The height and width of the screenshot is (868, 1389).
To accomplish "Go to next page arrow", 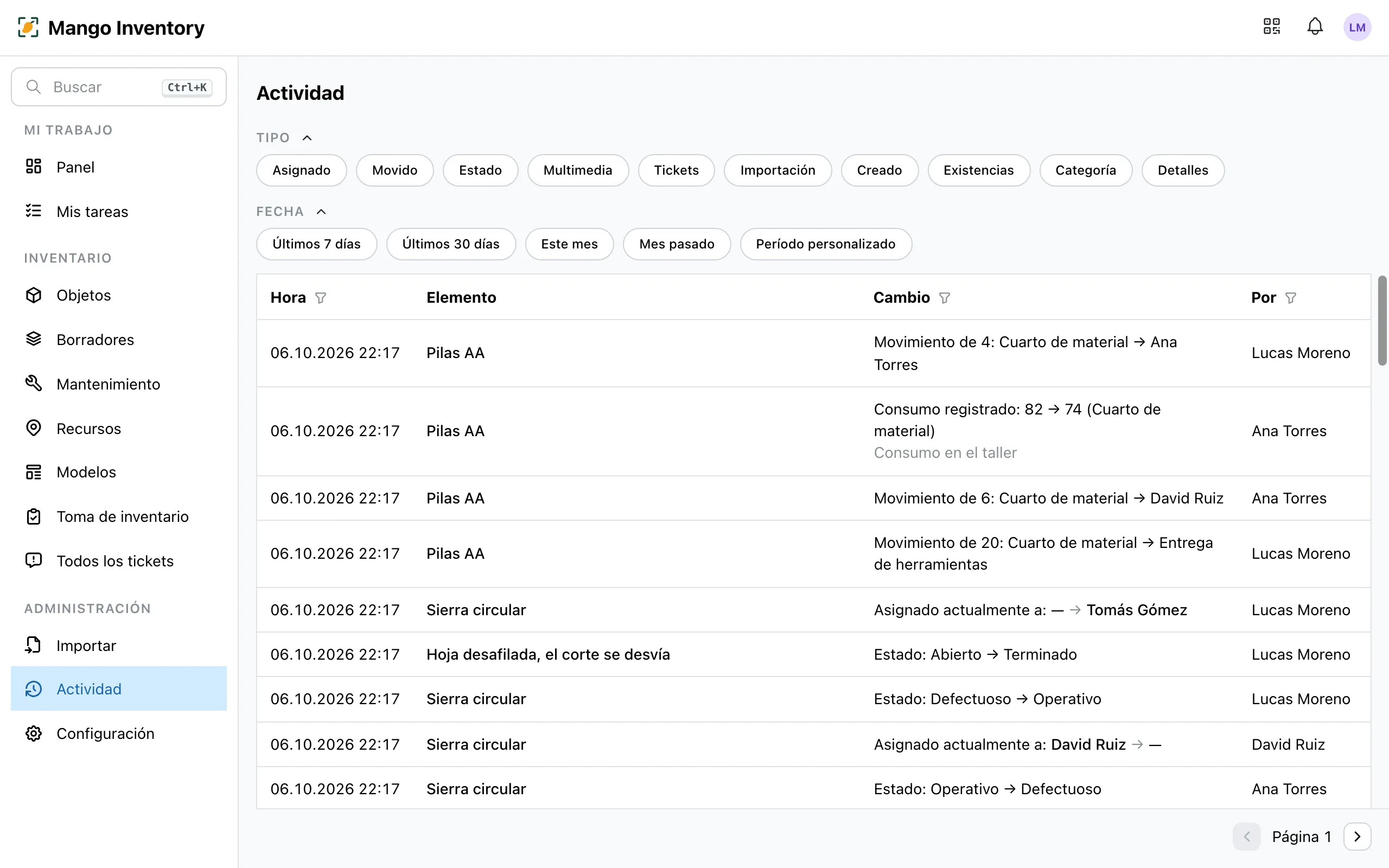I will pos(1357,837).
